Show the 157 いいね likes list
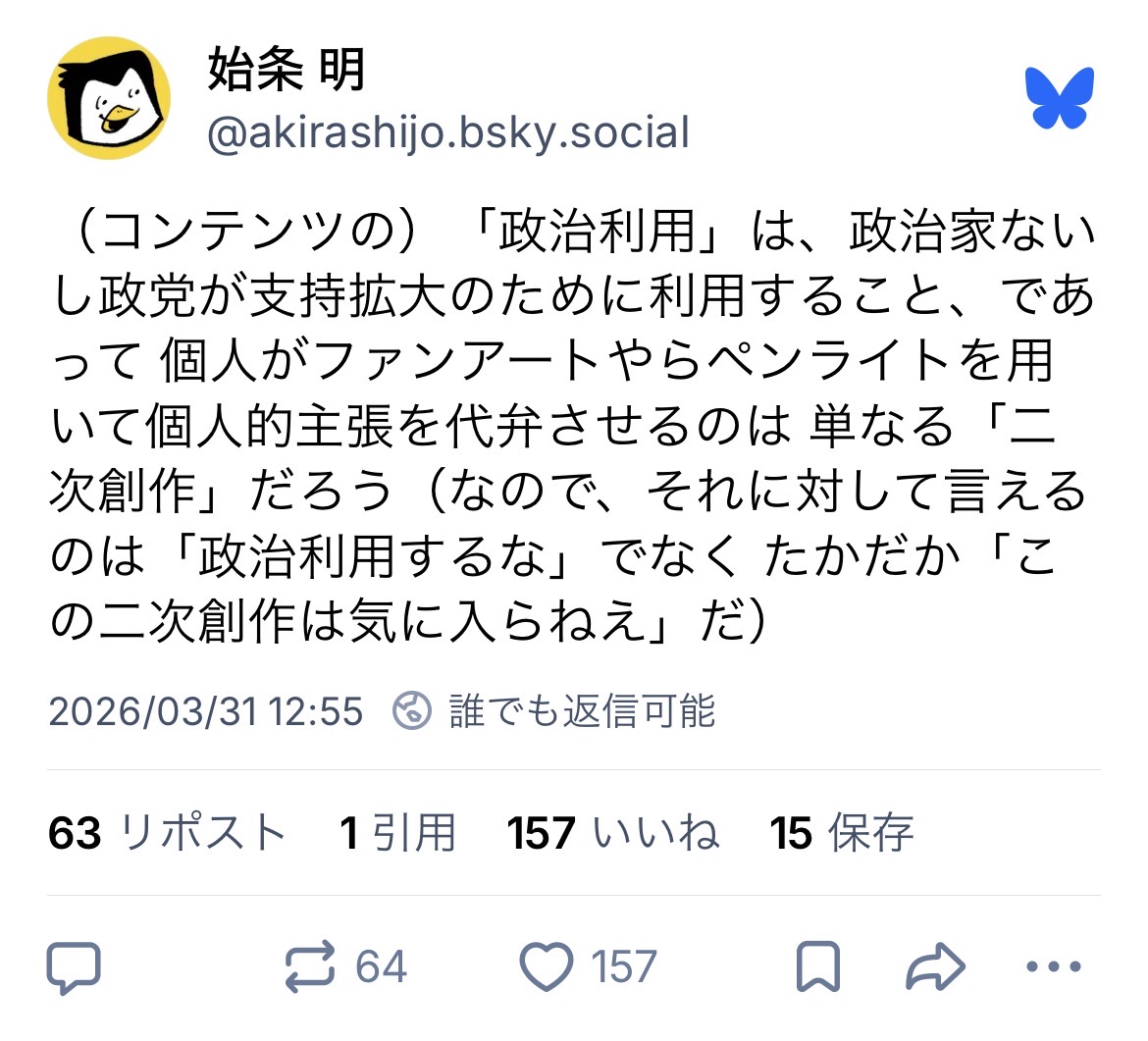The width and height of the screenshot is (1148, 1041). pos(613,833)
